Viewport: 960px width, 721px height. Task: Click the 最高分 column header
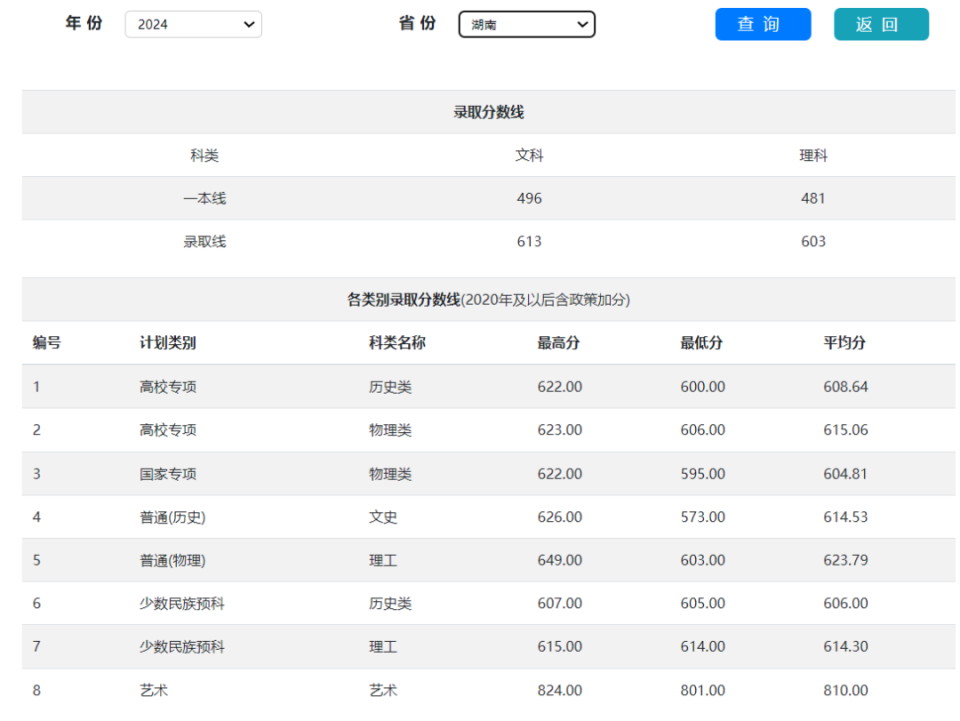point(558,343)
